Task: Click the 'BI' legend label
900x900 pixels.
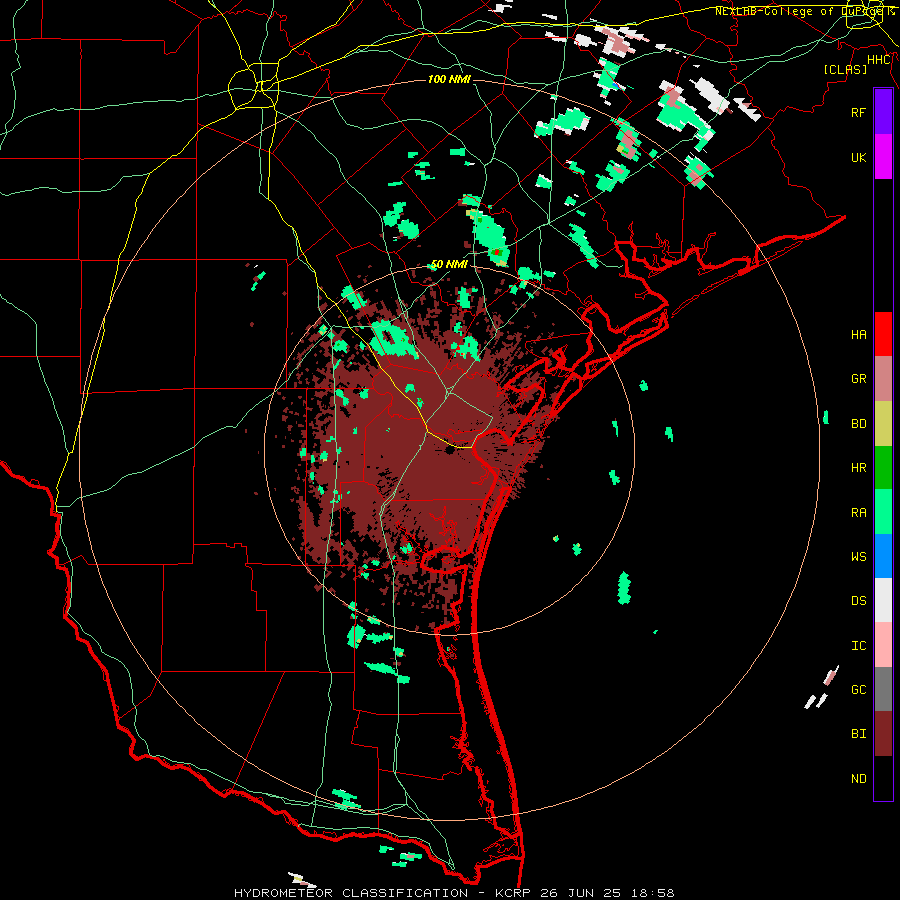Action: coord(858,734)
